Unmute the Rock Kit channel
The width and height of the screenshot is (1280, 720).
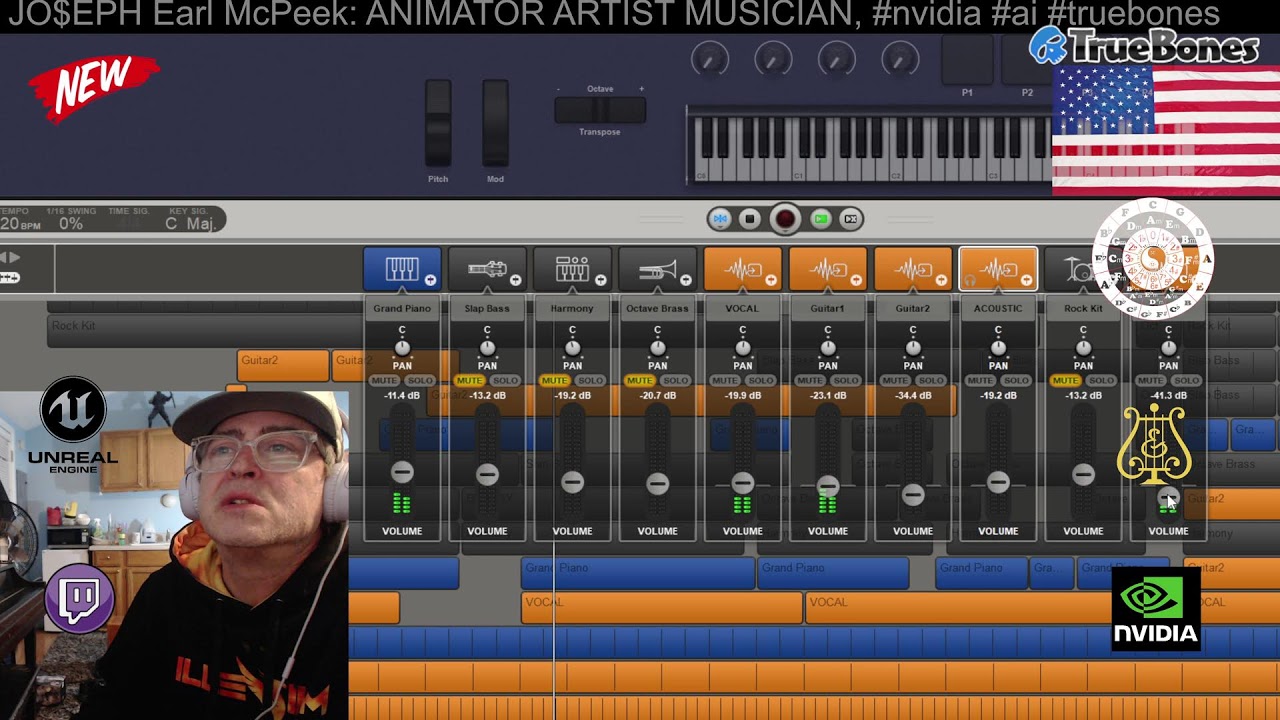(1065, 380)
